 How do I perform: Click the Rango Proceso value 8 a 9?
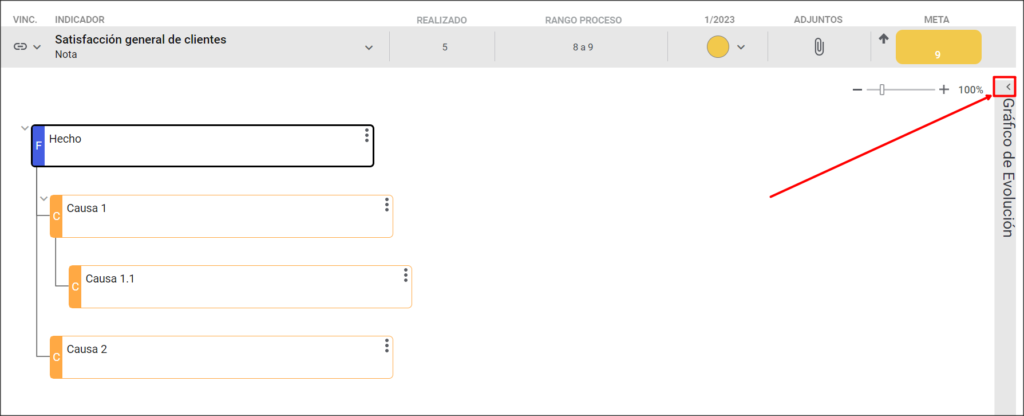(583, 47)
